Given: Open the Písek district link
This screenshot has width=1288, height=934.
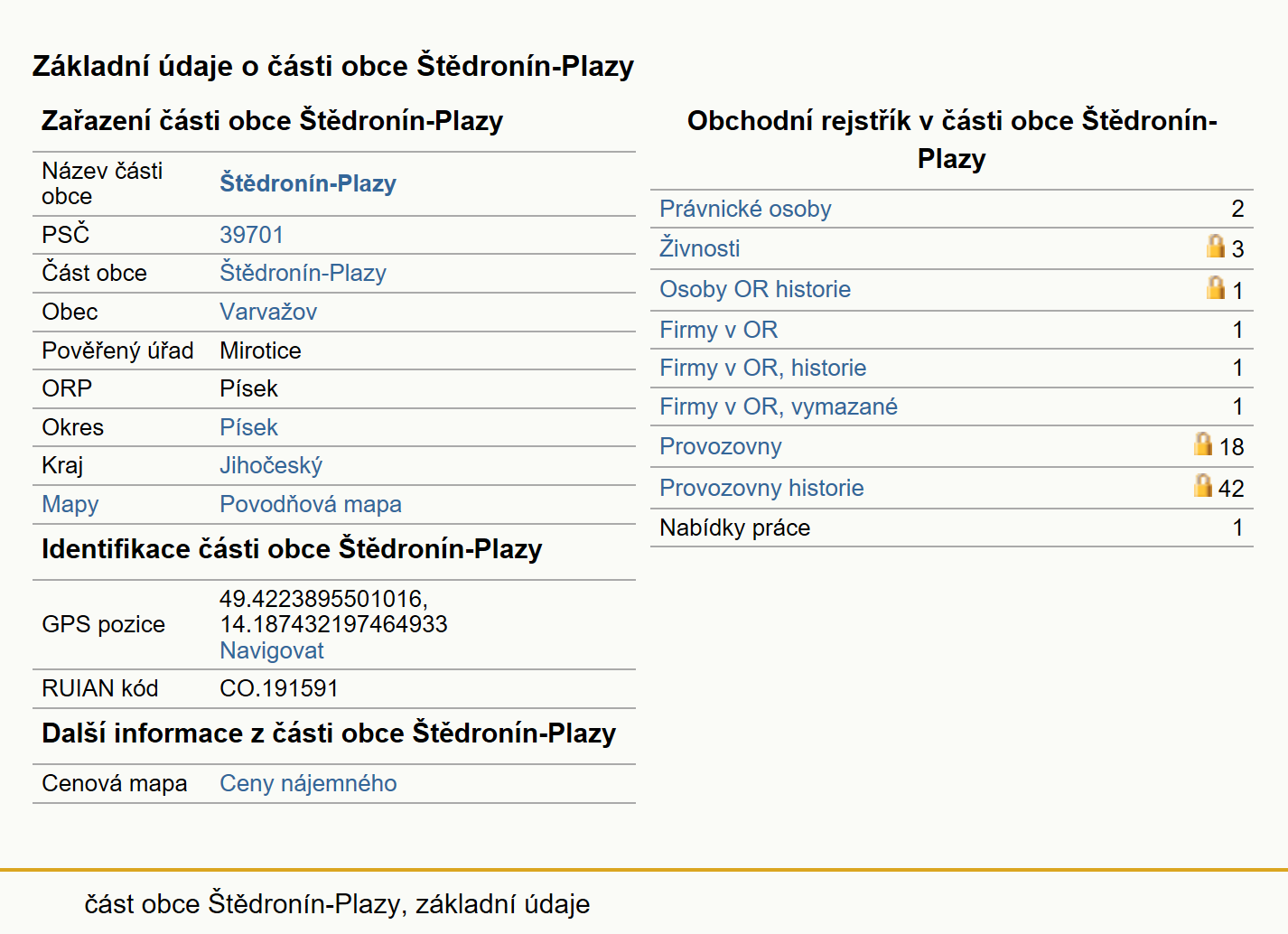Looking at the screenshot, I should click(x=248, y=427).
